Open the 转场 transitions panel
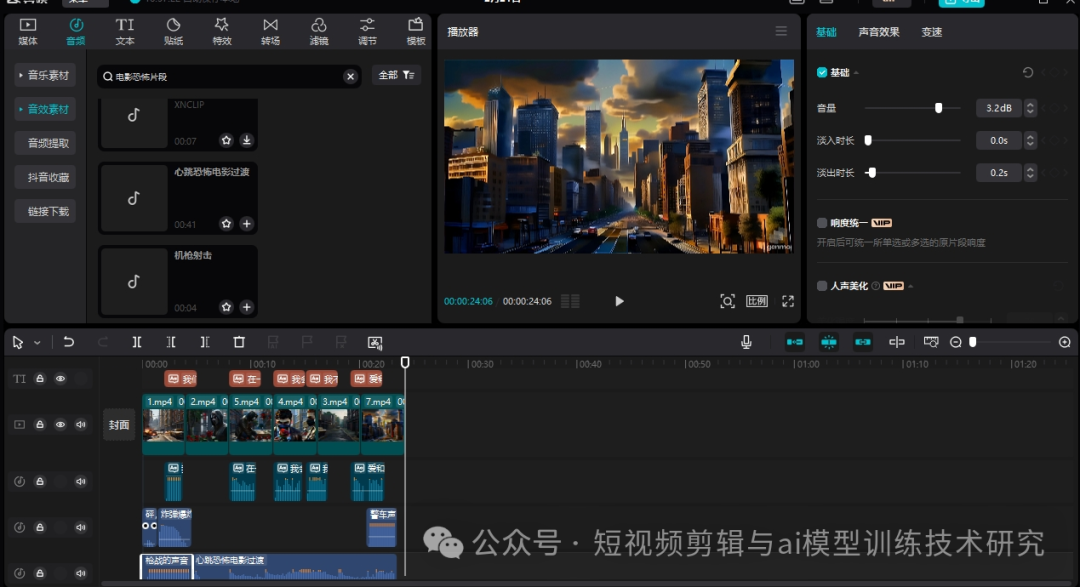Viewport: 1080px width, 587px height. click(270, 30)
